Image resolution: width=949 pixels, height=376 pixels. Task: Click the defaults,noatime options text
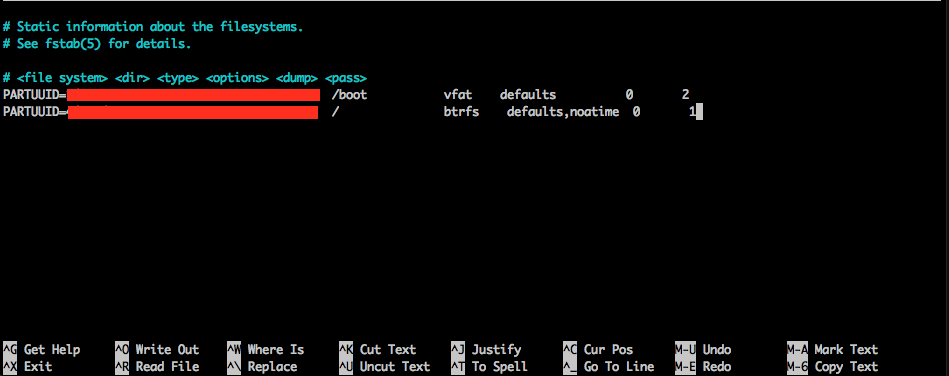pyautogui.click(x=563, y=111)
